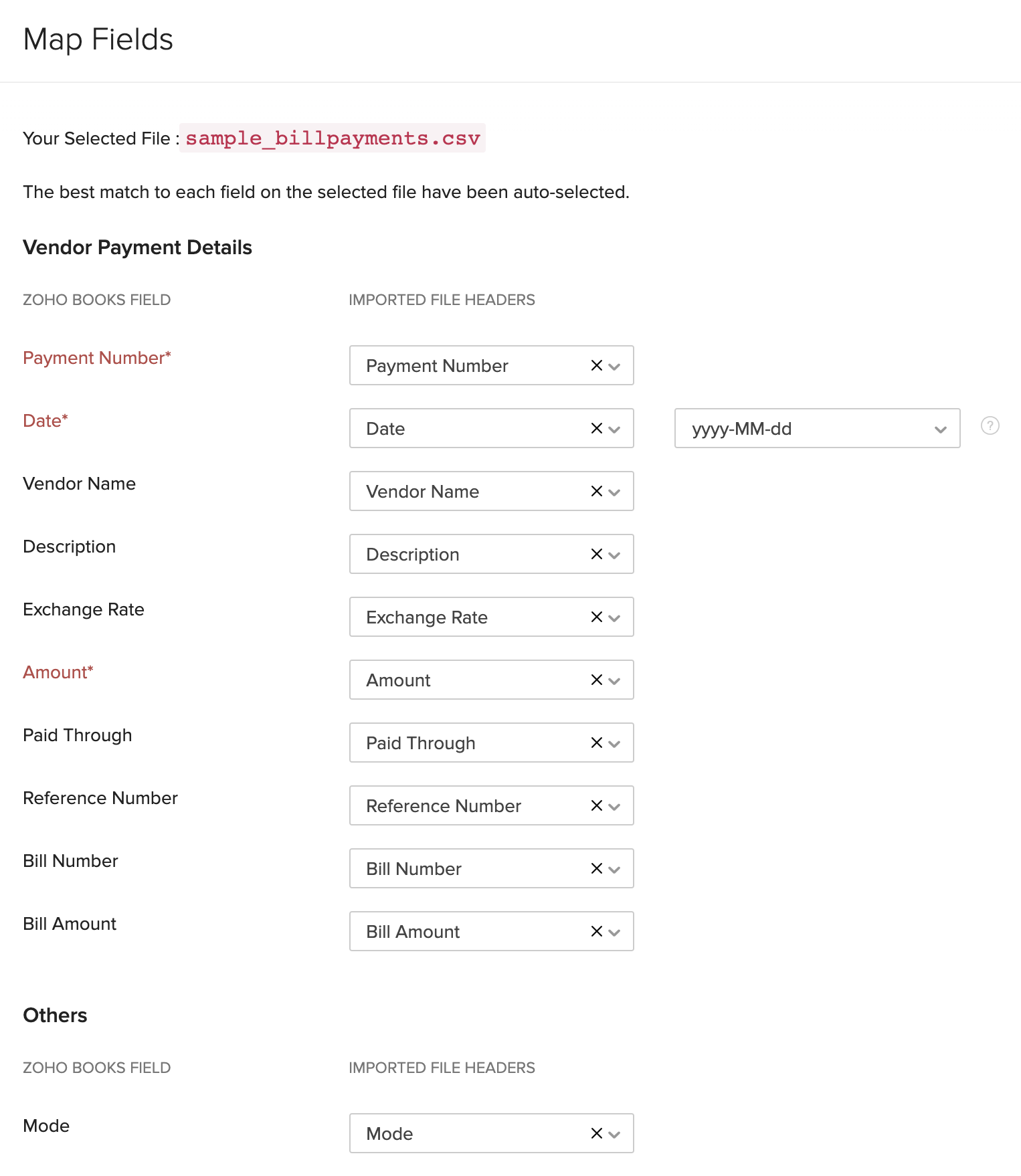Viewport: 1021px width, 1176px height.
Task: Clear the Payment Number mapping with X
Action: [596, 365]
